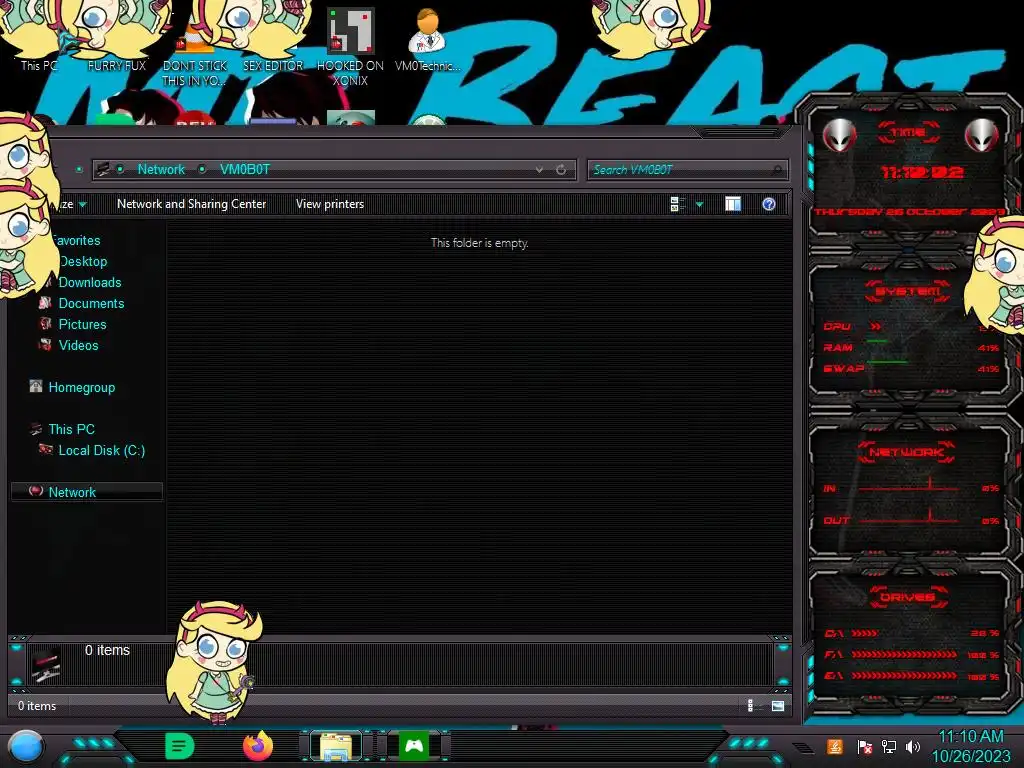Click the Favorites heading in sidebar

77,240
